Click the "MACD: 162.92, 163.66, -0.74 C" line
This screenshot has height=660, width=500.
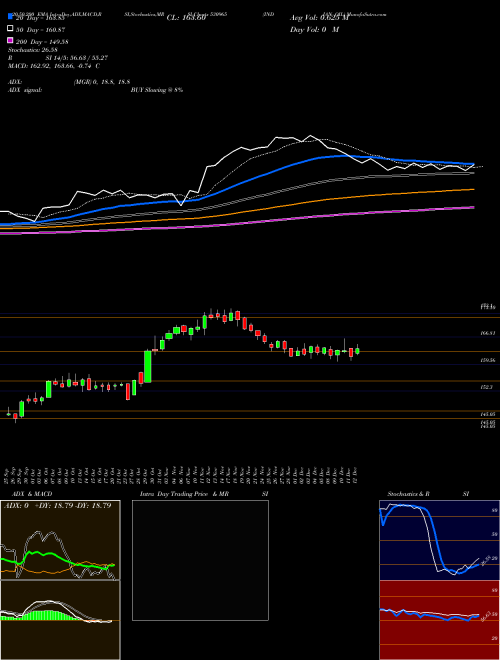click(53, 66)
